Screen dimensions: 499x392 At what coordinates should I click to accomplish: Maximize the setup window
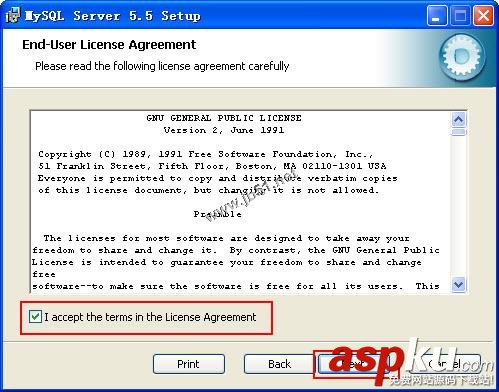pyautogui.click(x=460, y=16)
